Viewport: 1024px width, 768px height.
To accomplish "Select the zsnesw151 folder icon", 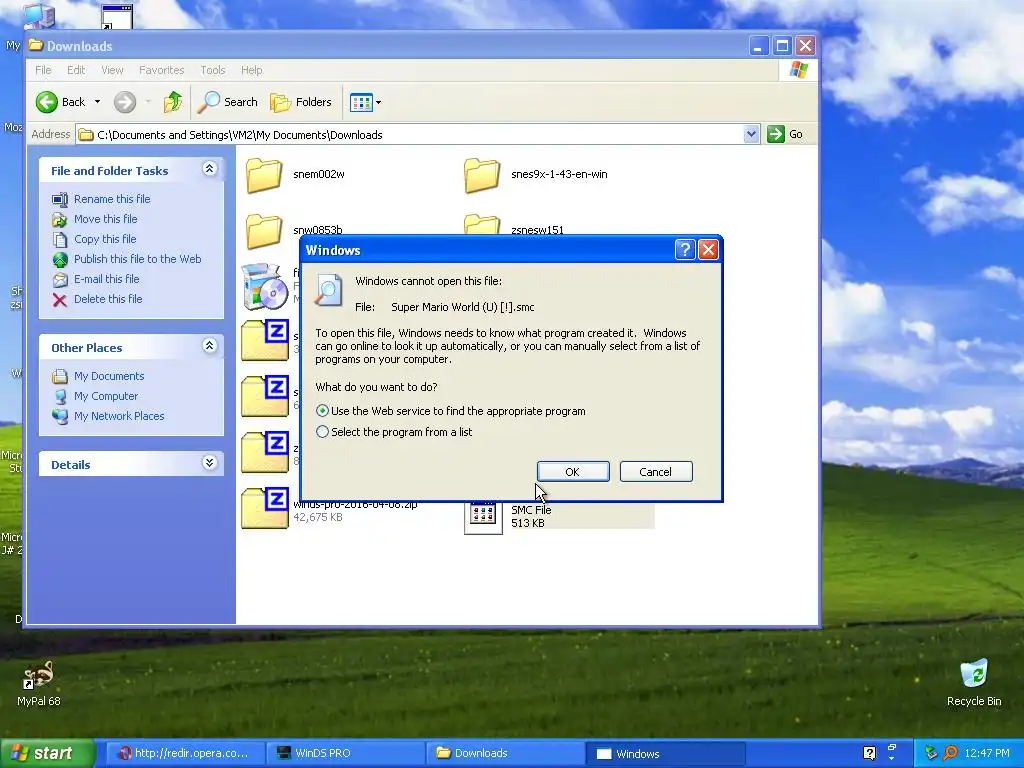I will (x=482, y=225).
